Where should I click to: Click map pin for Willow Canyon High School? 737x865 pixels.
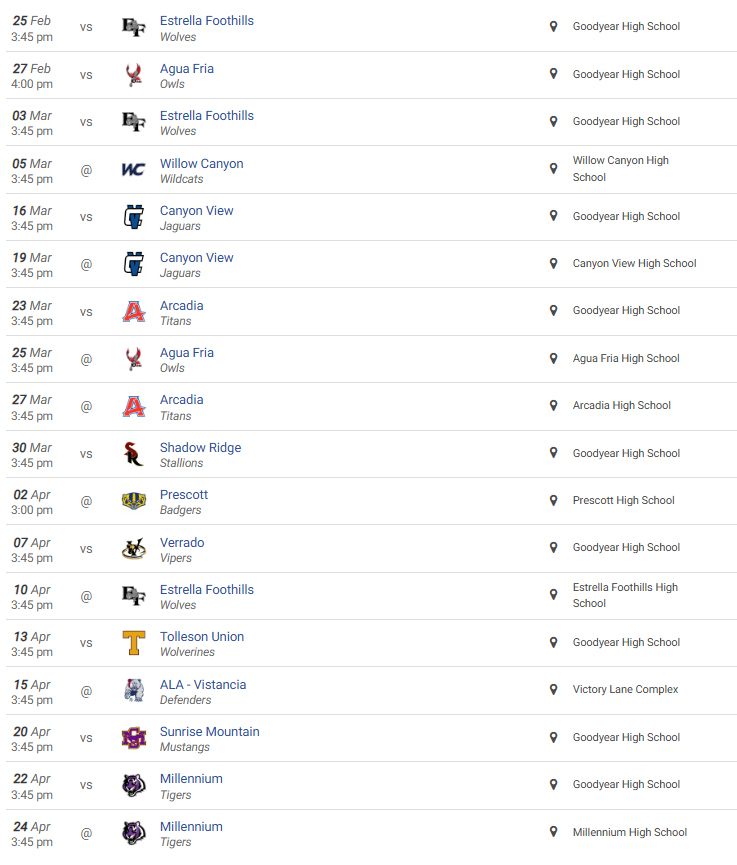553,168
